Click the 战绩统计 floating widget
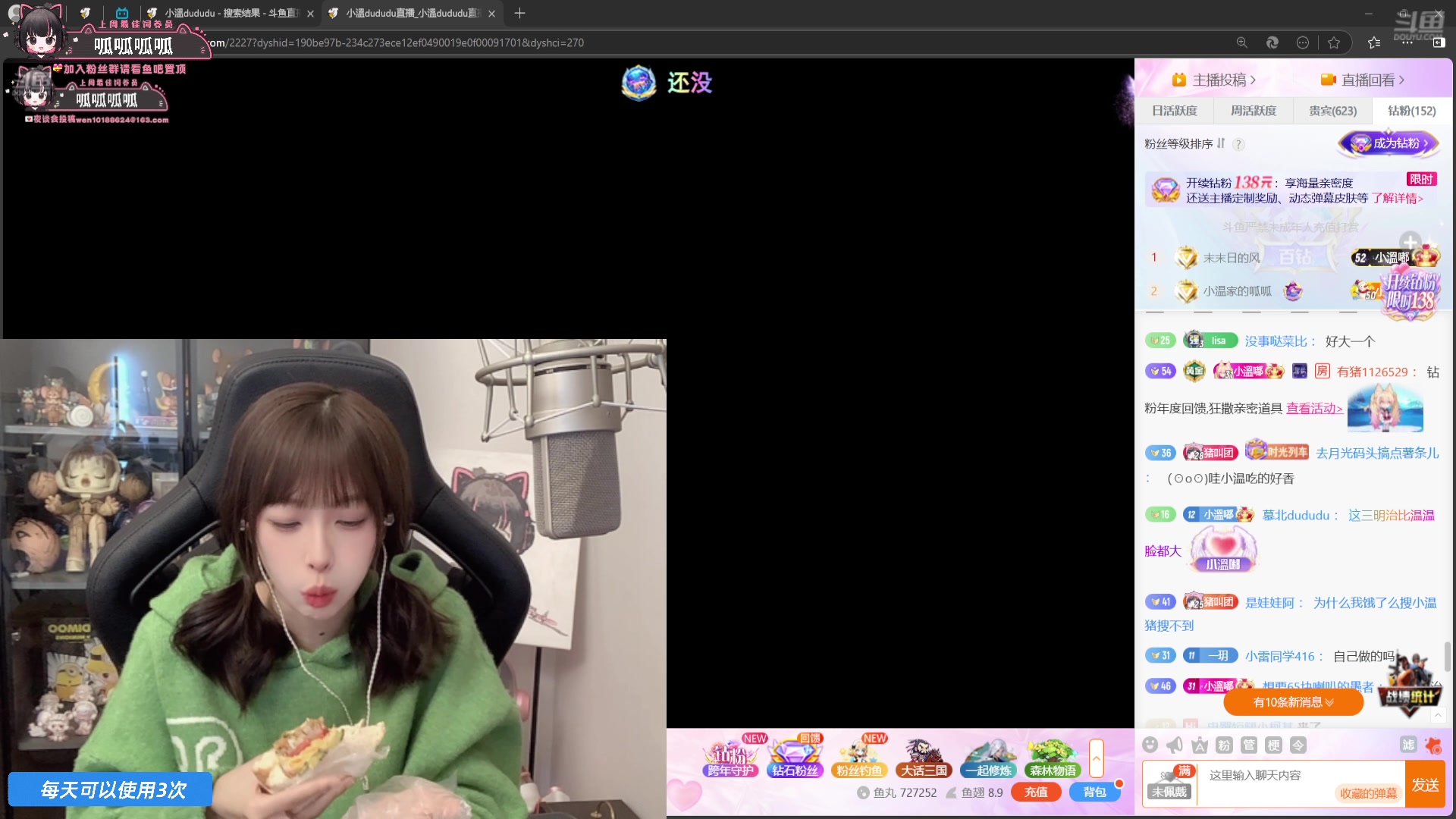Image resolution: width=1456 pixels, height=819 pixels. pos(1410,686)
